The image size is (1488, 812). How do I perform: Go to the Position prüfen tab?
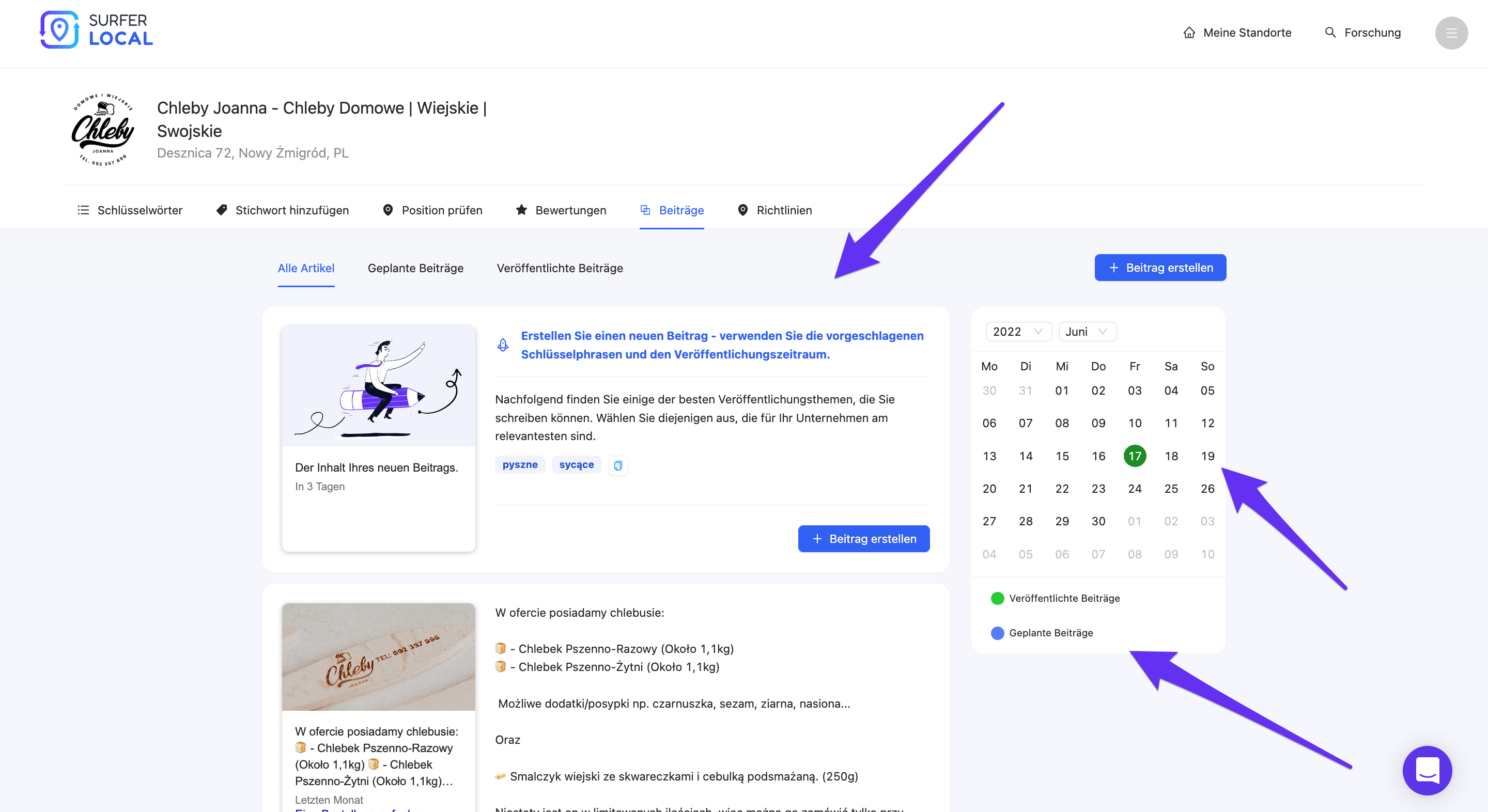[432, 210]
